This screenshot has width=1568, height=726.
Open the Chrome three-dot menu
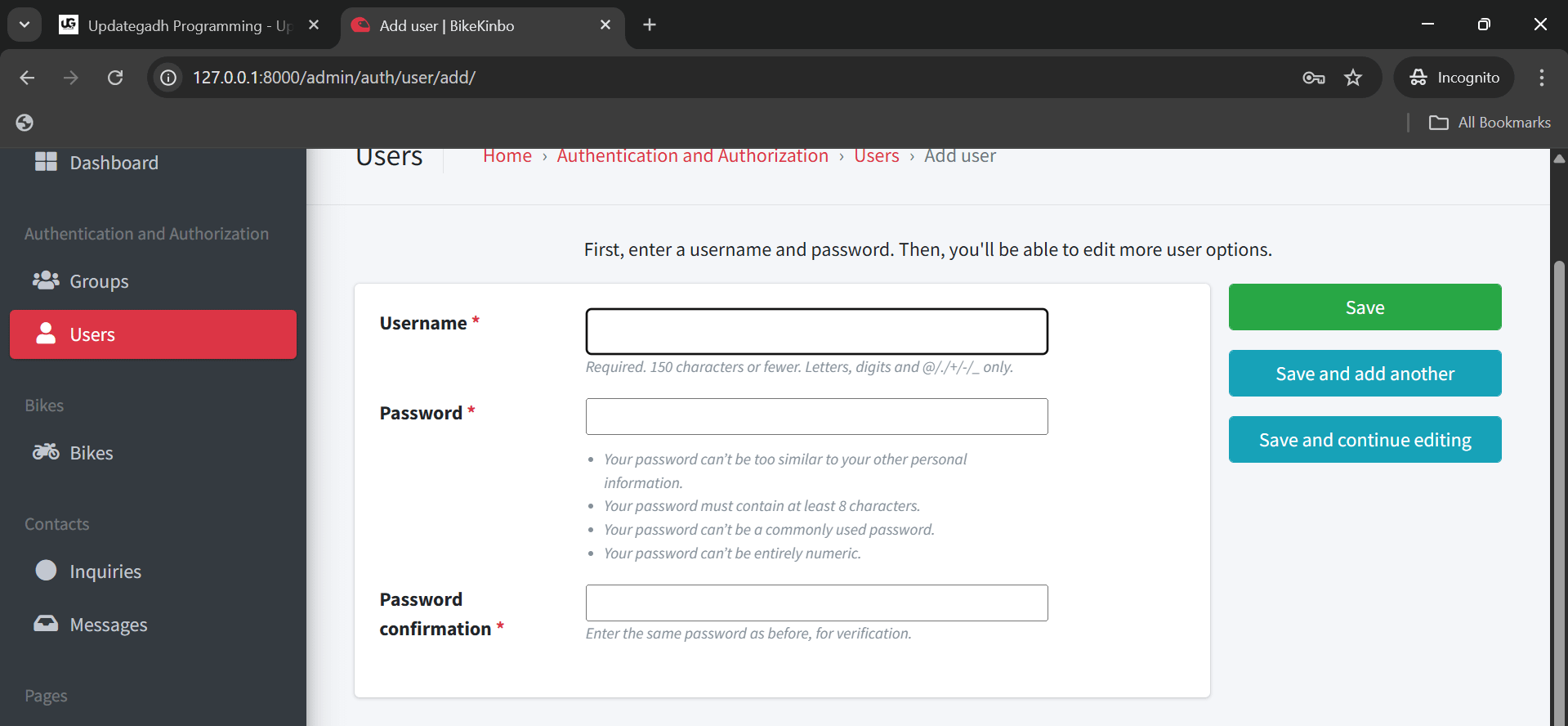(x=1541, y=78)
